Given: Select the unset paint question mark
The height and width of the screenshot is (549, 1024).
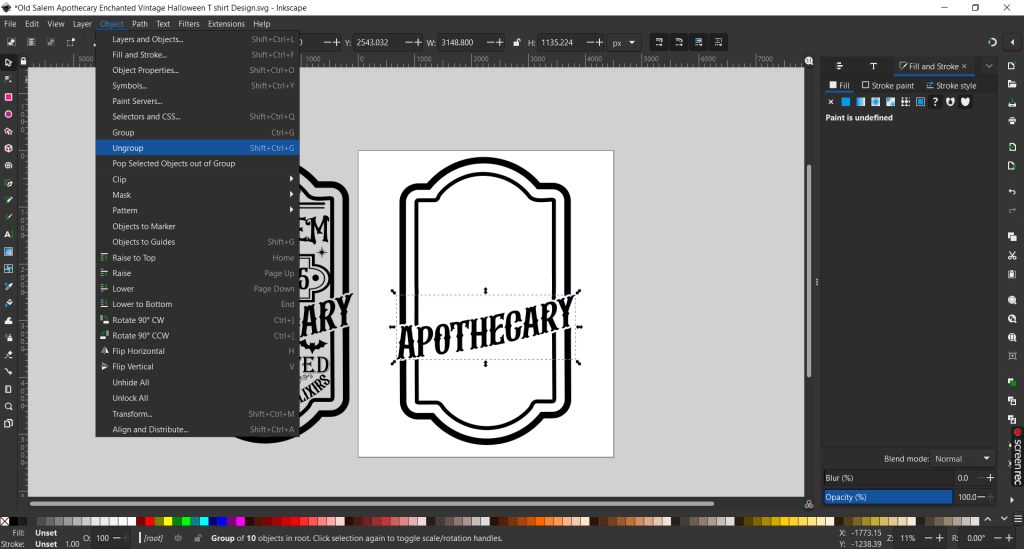Looking at the screenshot, I should pos(936,102).
